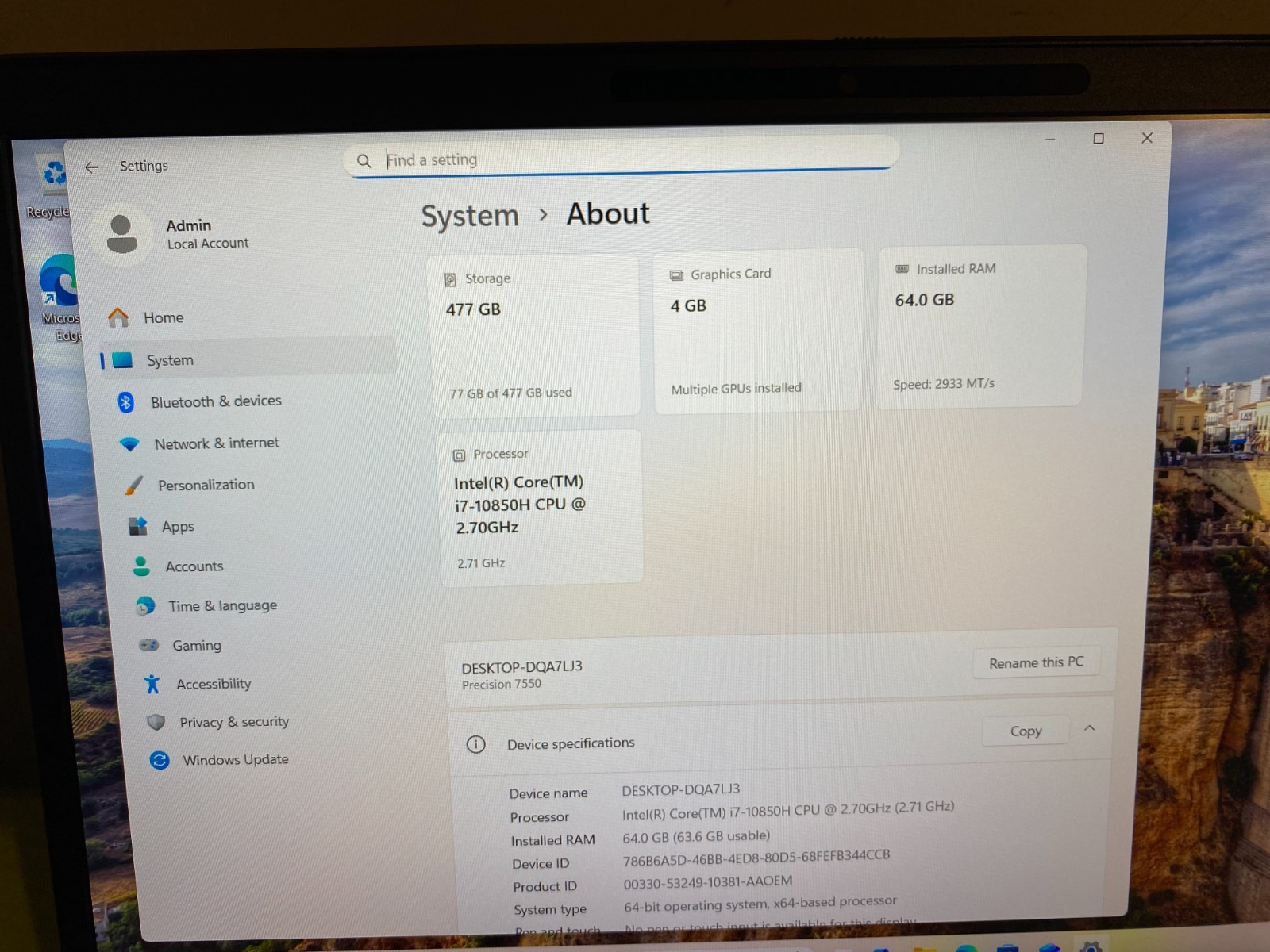This screenshot has width=1270, height=952.
Task: Open Home via its house icon
Action: pos(118,317)
